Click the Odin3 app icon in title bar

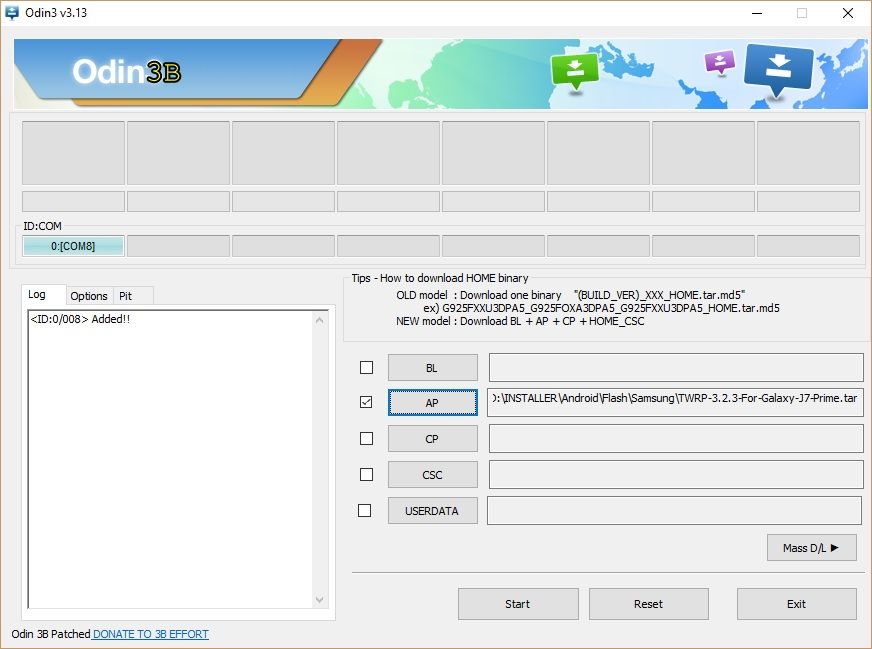[11, 12]
